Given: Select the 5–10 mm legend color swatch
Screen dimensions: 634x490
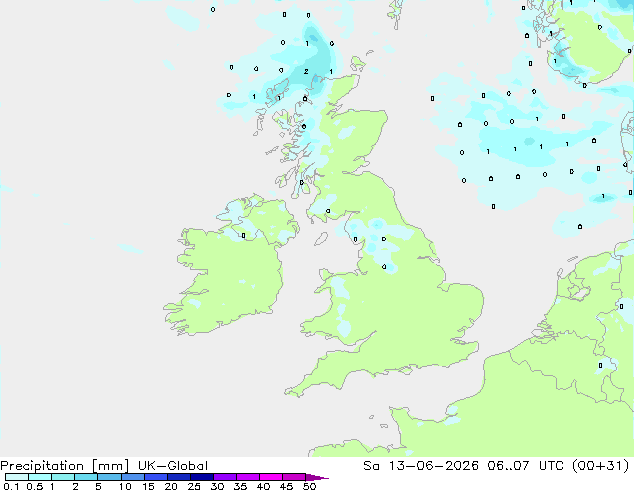Looking at the screenshot, I should [x=109, y=477].
